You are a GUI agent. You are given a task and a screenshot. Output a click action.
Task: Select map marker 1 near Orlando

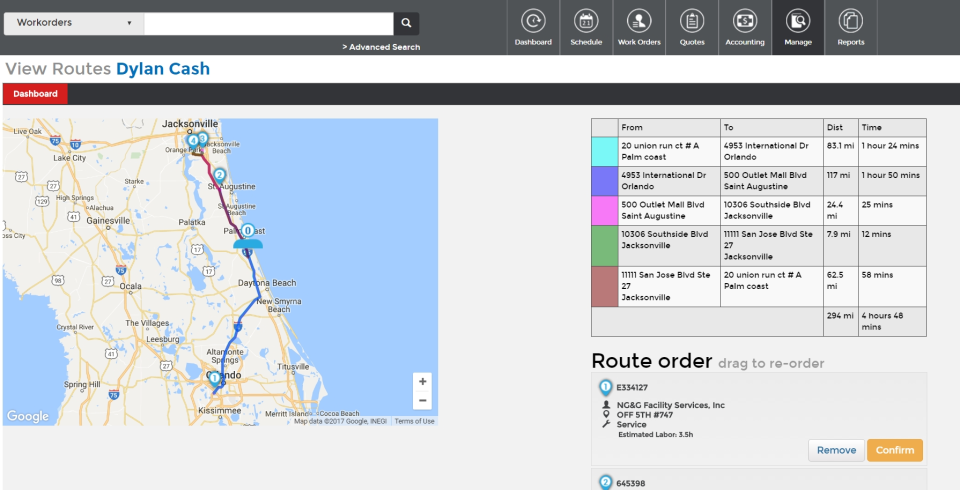(x=214, y=379)
